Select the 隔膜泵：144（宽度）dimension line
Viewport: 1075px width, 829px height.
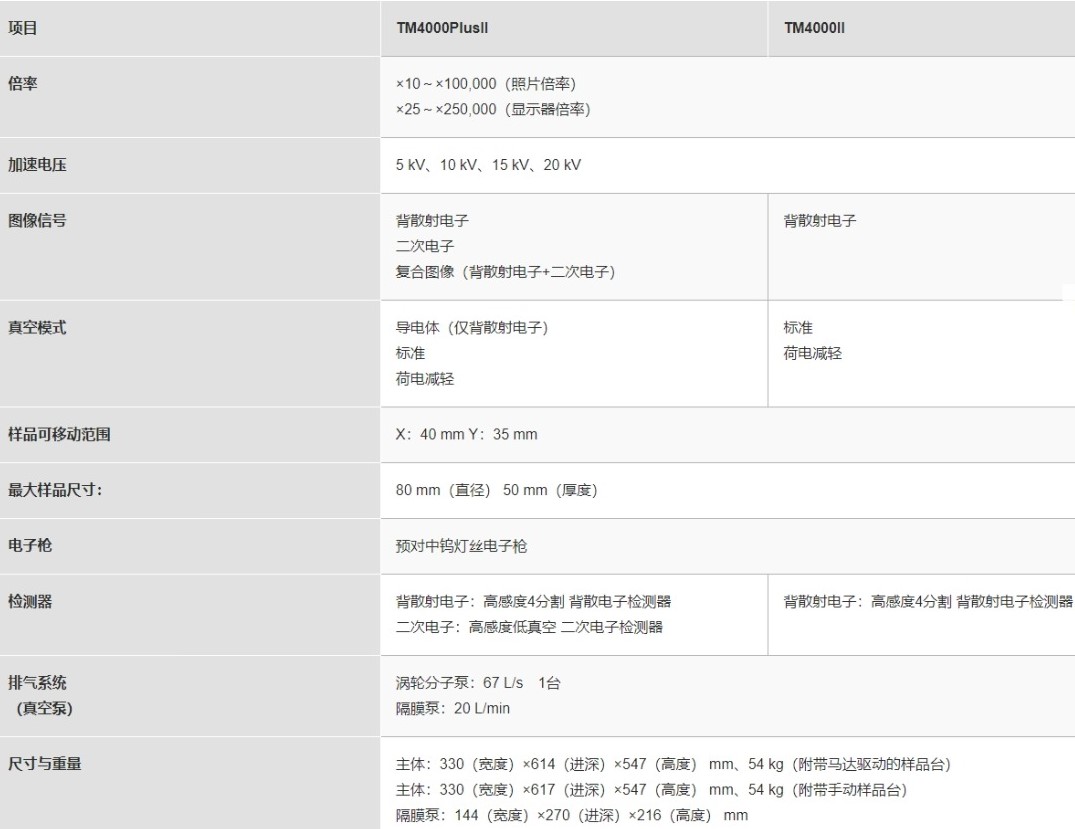point(572,815)
